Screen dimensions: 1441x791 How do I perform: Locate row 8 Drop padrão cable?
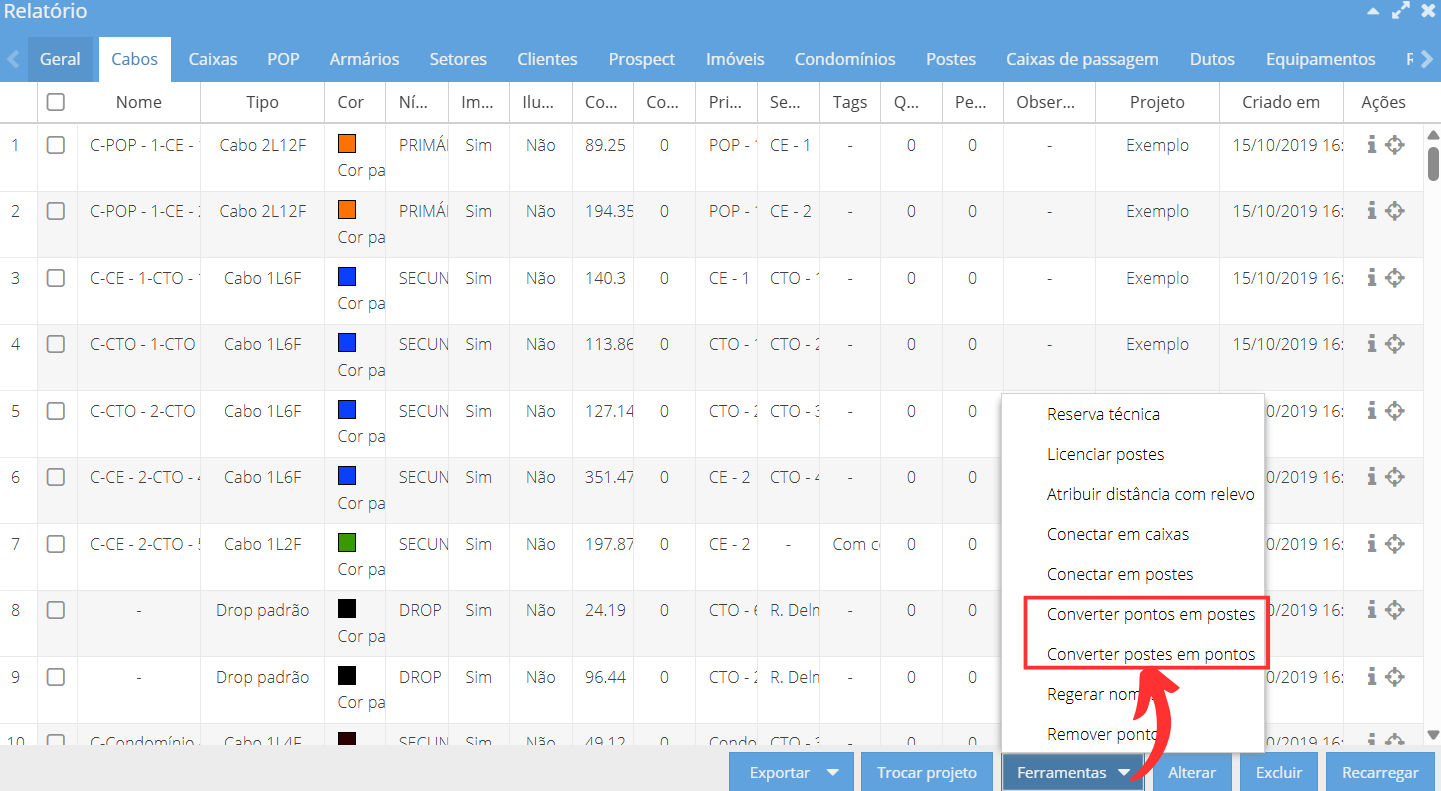(x=1395, y=610)
